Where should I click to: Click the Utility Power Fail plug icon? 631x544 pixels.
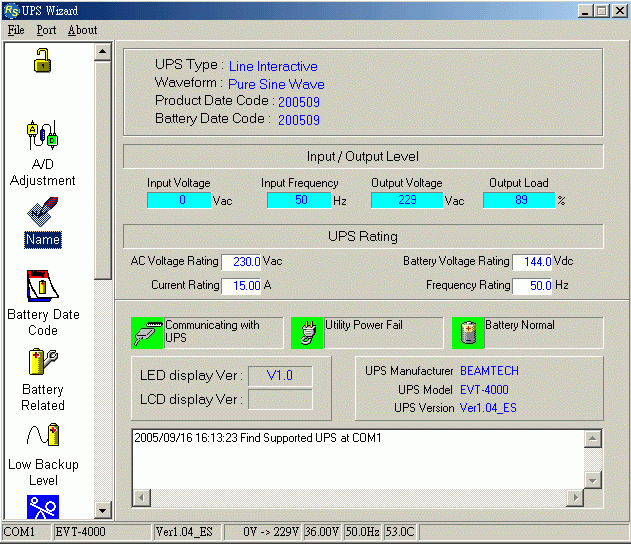(307, 333)
